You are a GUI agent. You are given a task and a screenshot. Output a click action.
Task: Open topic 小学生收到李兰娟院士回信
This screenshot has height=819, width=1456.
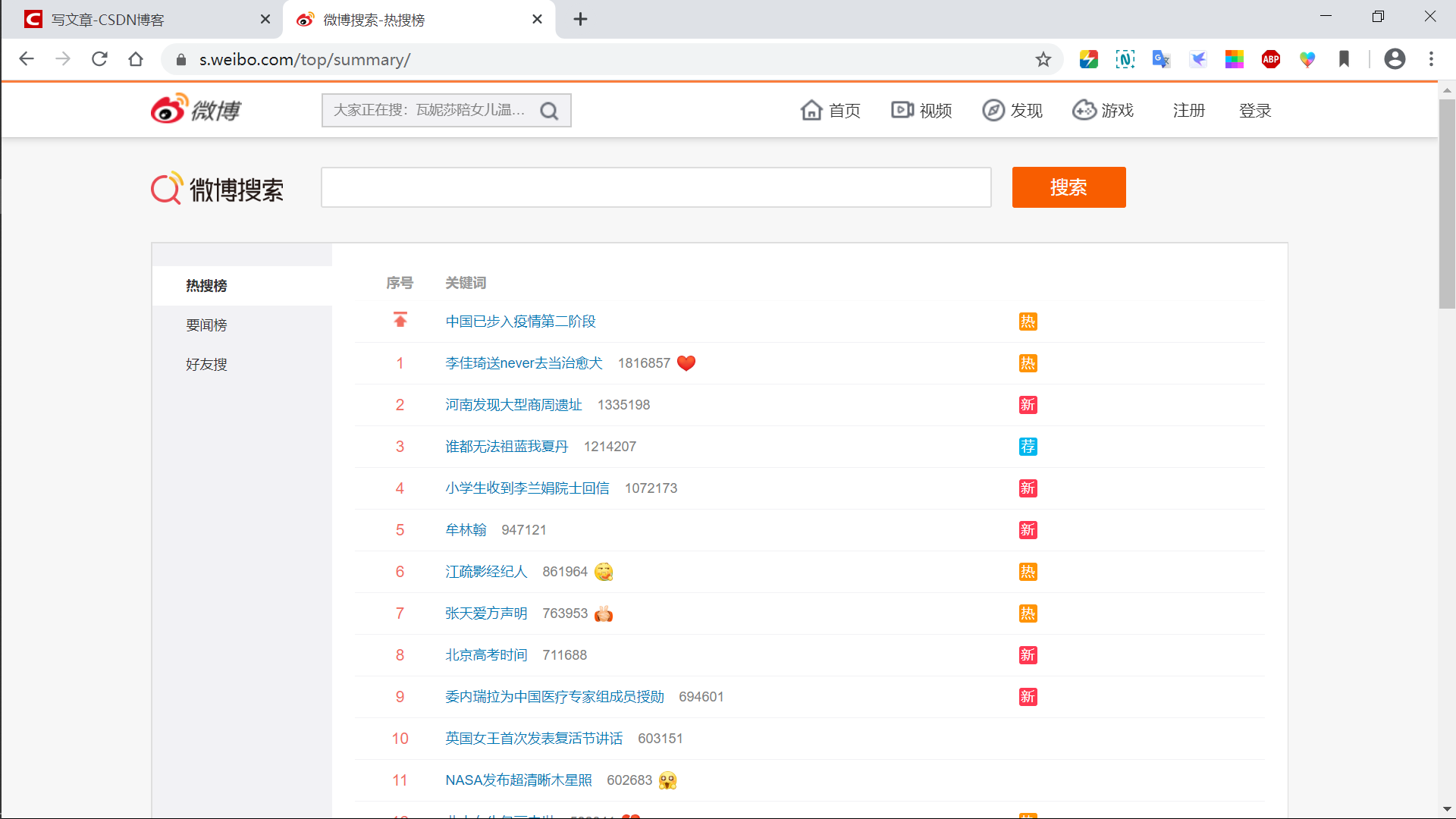click(527, 488)
